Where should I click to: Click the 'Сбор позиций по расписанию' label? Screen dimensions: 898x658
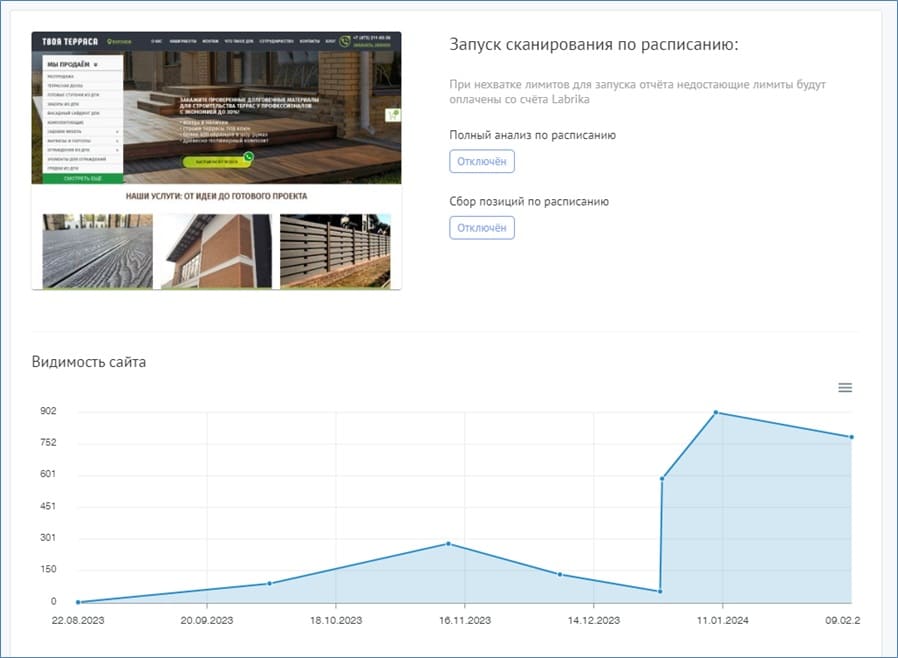[x=529, y=202]
